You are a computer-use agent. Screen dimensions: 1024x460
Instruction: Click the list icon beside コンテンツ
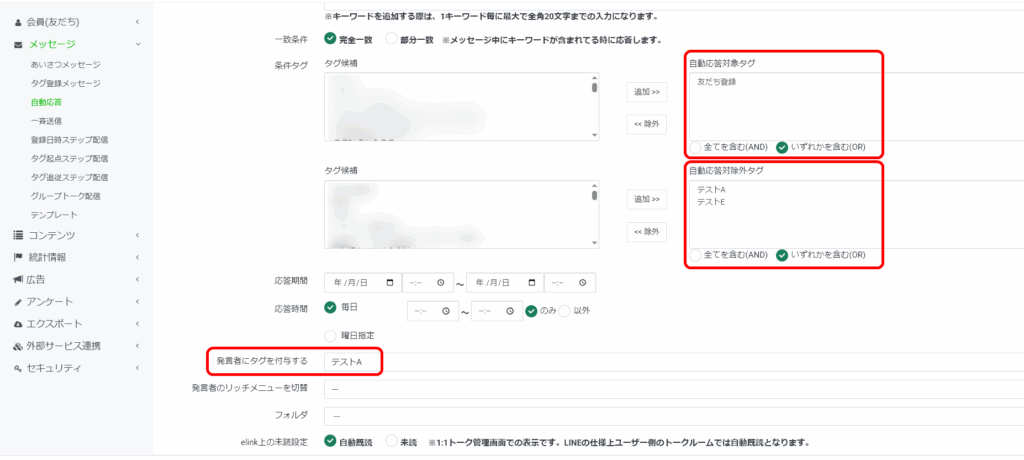[18, 235]
